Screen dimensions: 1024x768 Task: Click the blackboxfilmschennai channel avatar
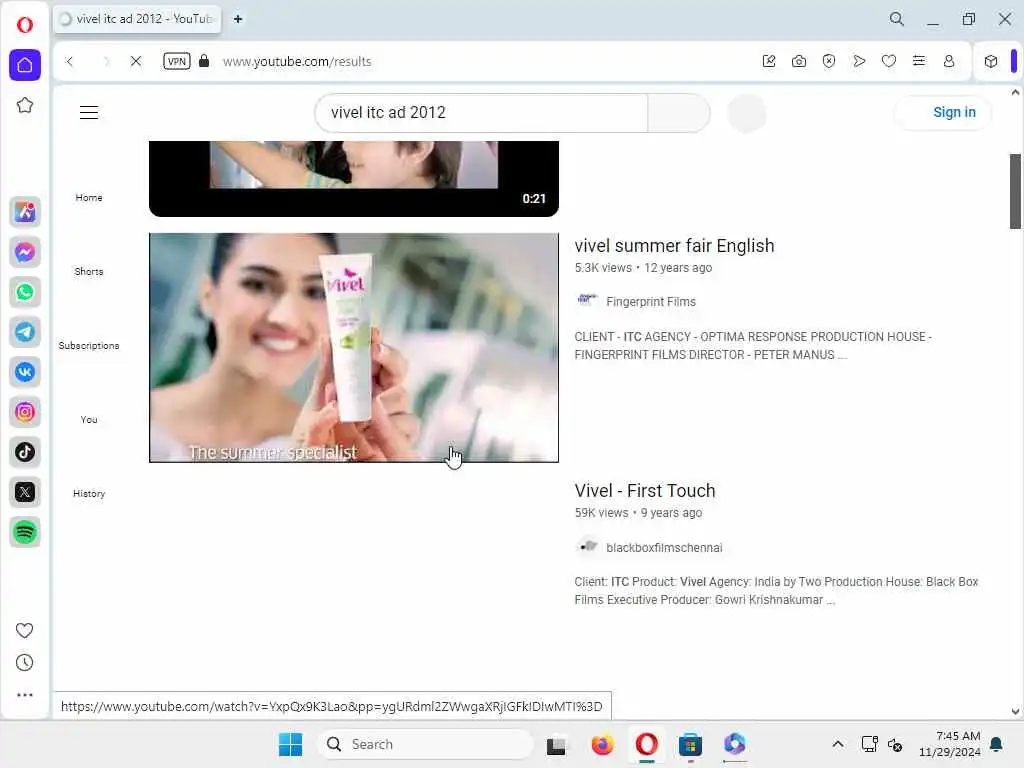tap(587, 546)
